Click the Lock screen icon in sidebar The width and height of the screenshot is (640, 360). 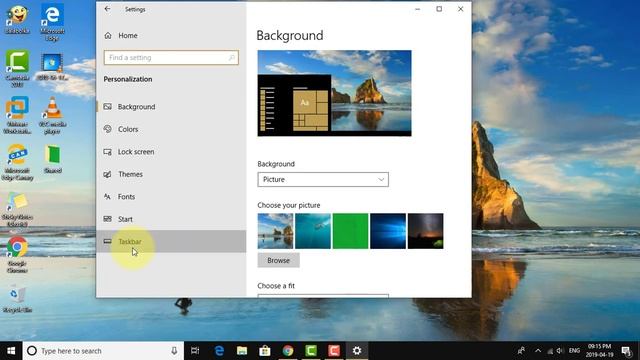(x=107, y=151)
